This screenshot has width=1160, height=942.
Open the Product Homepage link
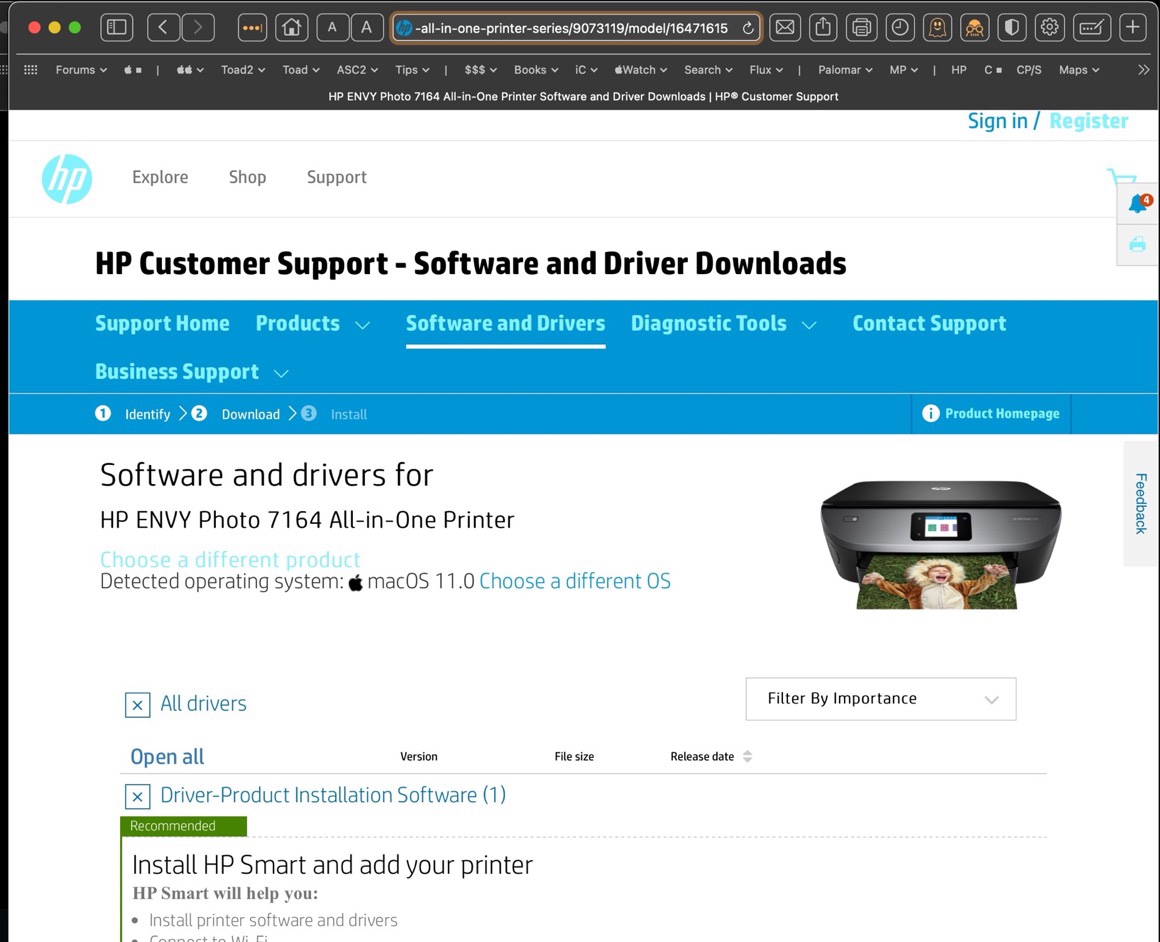click(x=1002, y=413)
